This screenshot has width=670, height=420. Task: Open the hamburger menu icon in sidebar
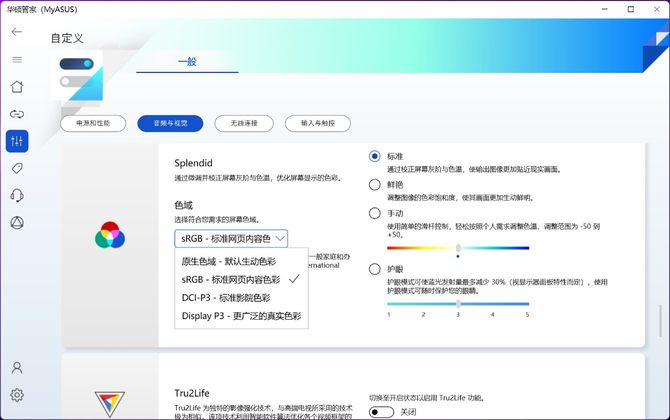click(x=17, y=59)
